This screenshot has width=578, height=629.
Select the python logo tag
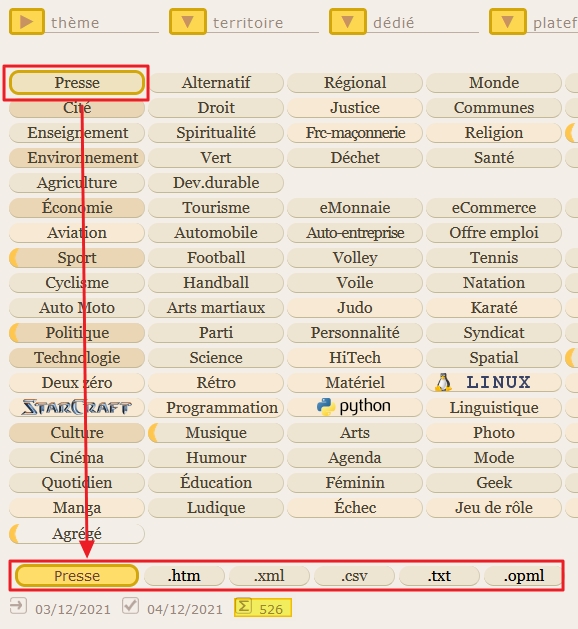(355, 407)
